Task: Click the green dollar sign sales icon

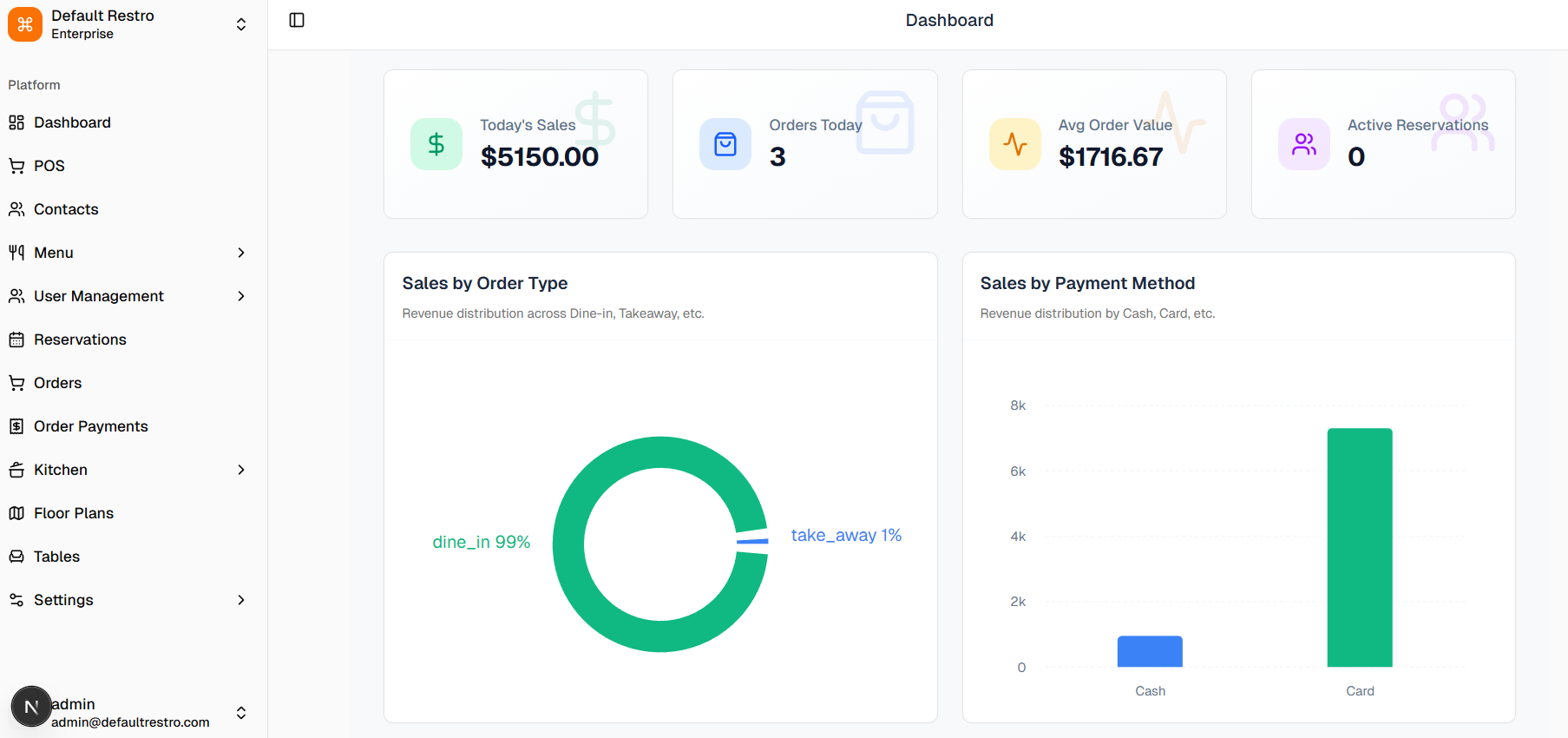Action: (436, 144)
